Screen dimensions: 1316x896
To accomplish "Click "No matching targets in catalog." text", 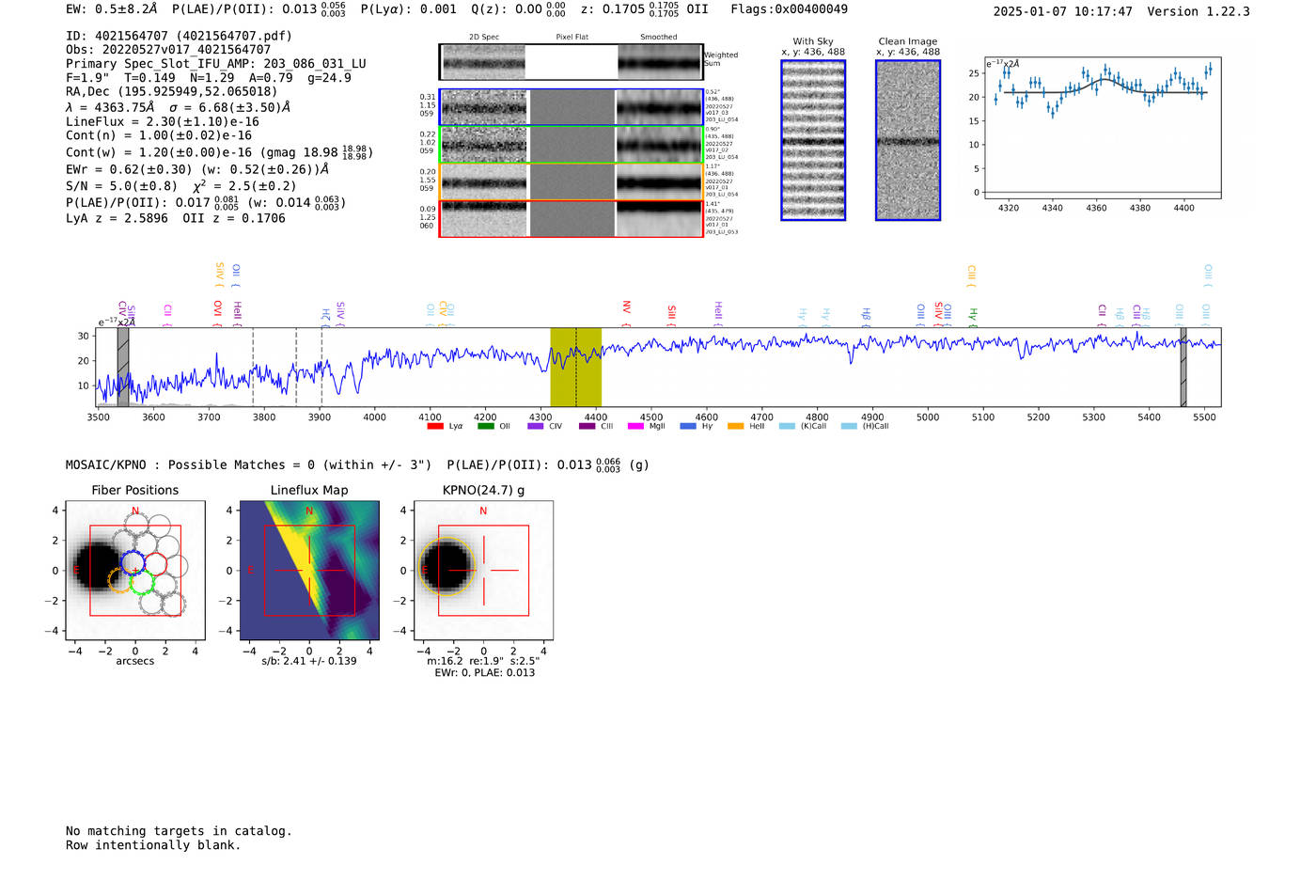I will [x=179, y=831].
